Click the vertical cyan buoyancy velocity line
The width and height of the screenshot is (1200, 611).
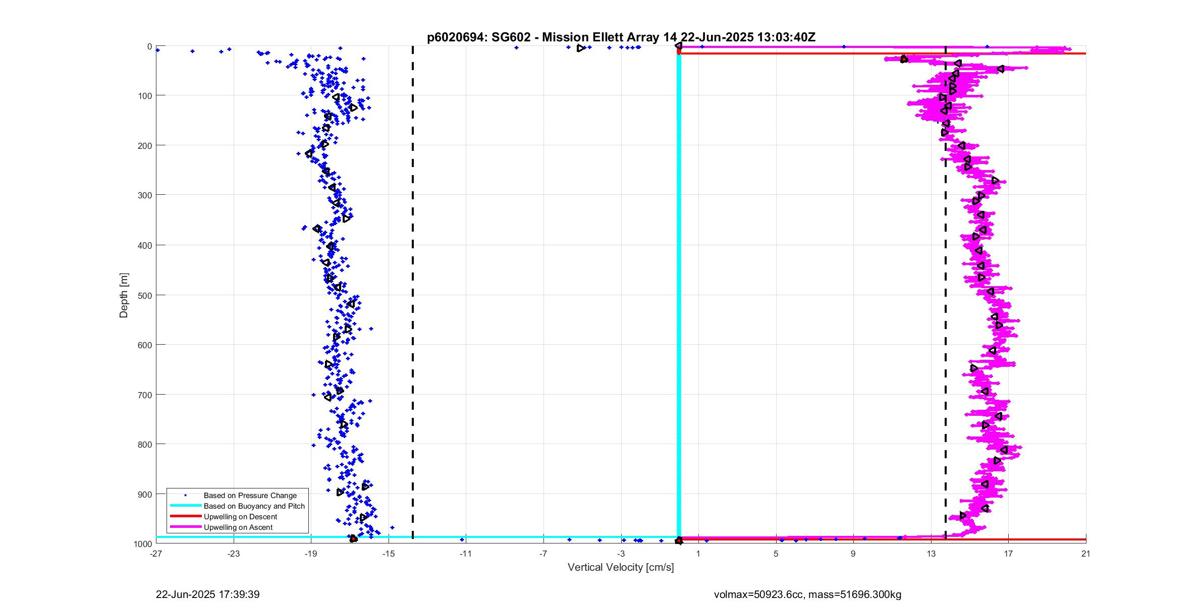pyautogui.click(x=679, y=295)
